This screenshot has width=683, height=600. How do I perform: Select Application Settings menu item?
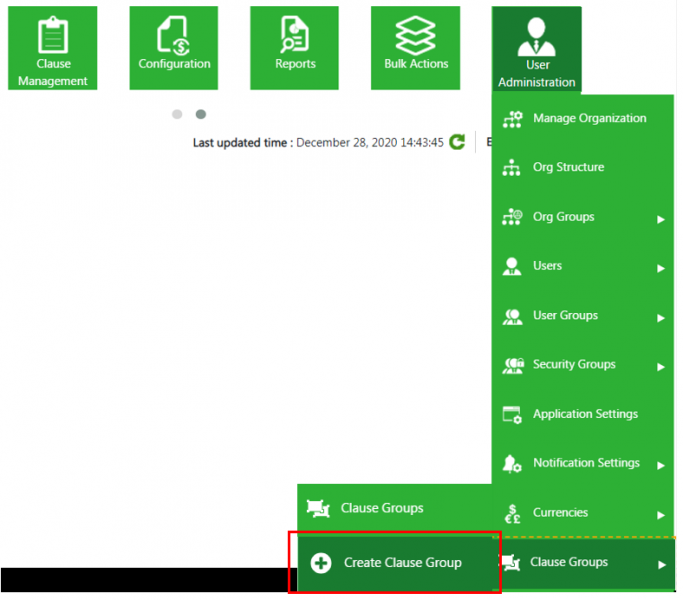(x=584, y=414)
